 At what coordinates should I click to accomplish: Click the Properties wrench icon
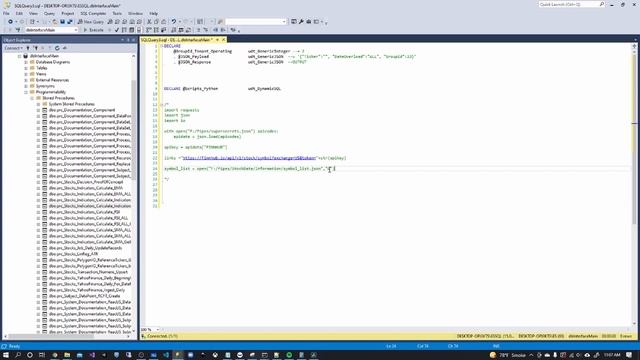coord(301,22)
